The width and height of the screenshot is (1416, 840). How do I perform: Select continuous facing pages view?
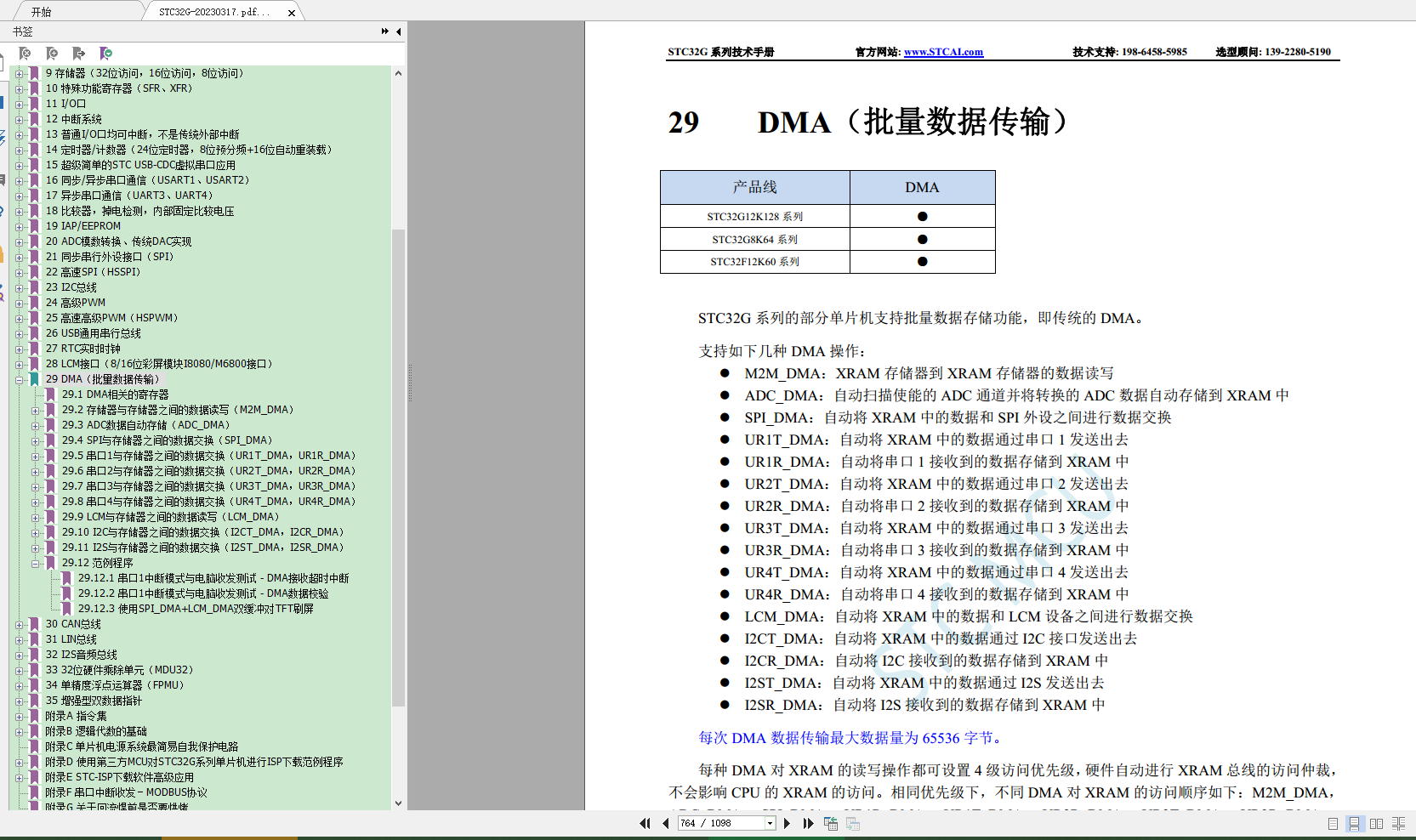coord(1398,824)
